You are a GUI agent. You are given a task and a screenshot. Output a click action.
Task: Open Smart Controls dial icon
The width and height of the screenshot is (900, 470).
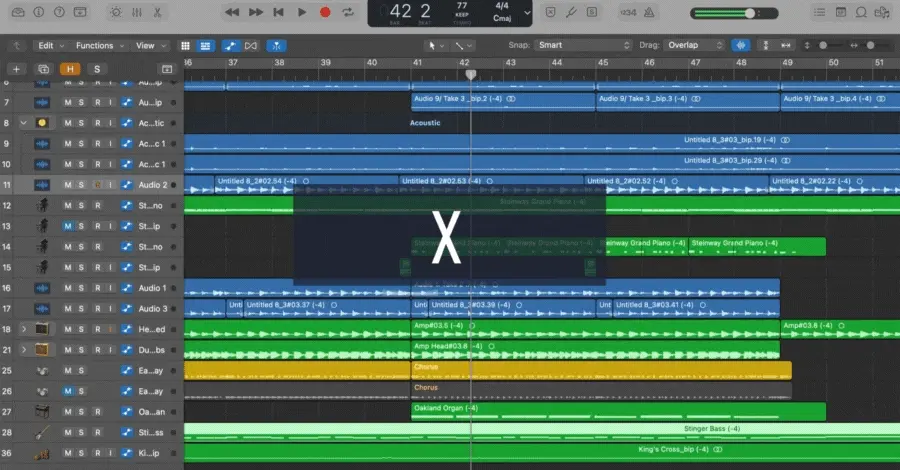(x=115, y=12)
